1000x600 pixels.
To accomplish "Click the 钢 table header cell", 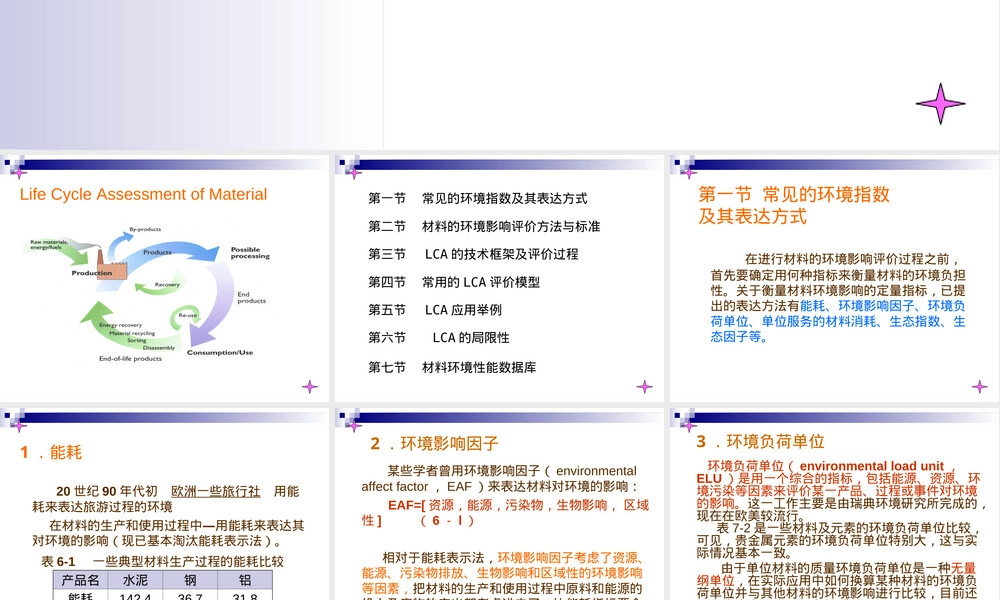I will (190, 580).
